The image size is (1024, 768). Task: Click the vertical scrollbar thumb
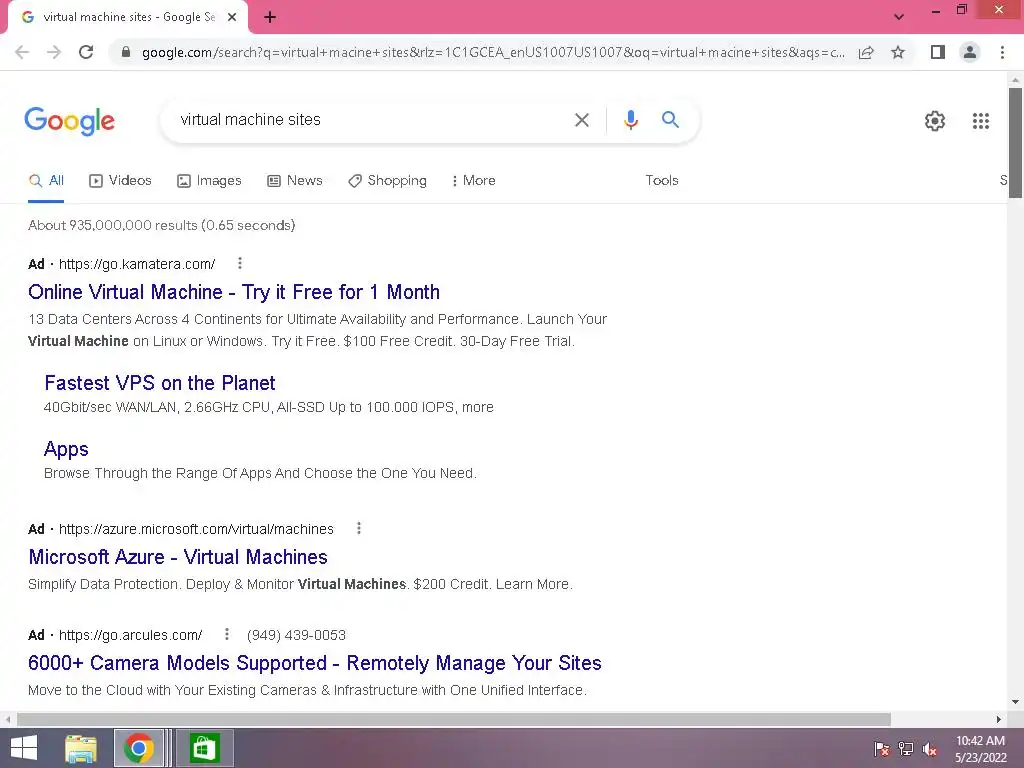(1015, 142)
